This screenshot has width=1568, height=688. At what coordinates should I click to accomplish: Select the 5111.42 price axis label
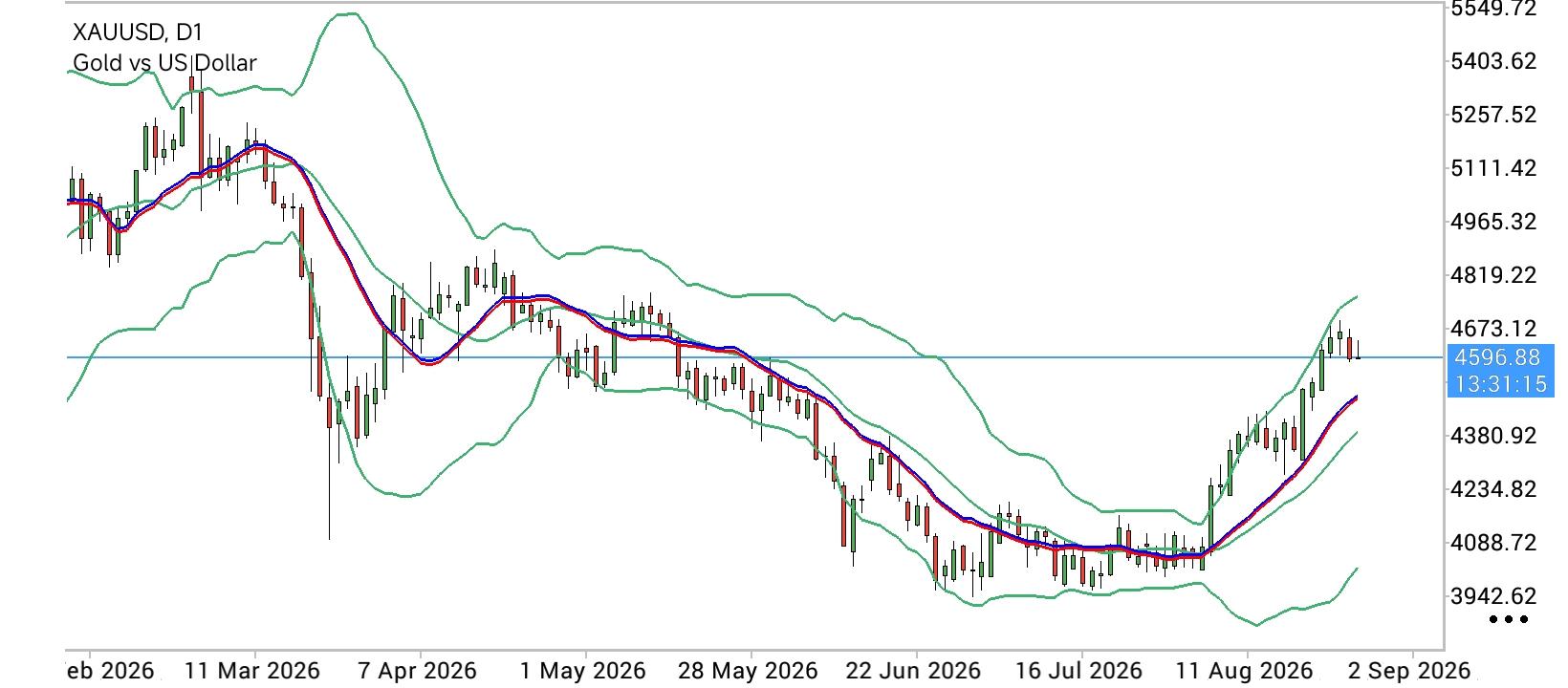point(1493,168)
